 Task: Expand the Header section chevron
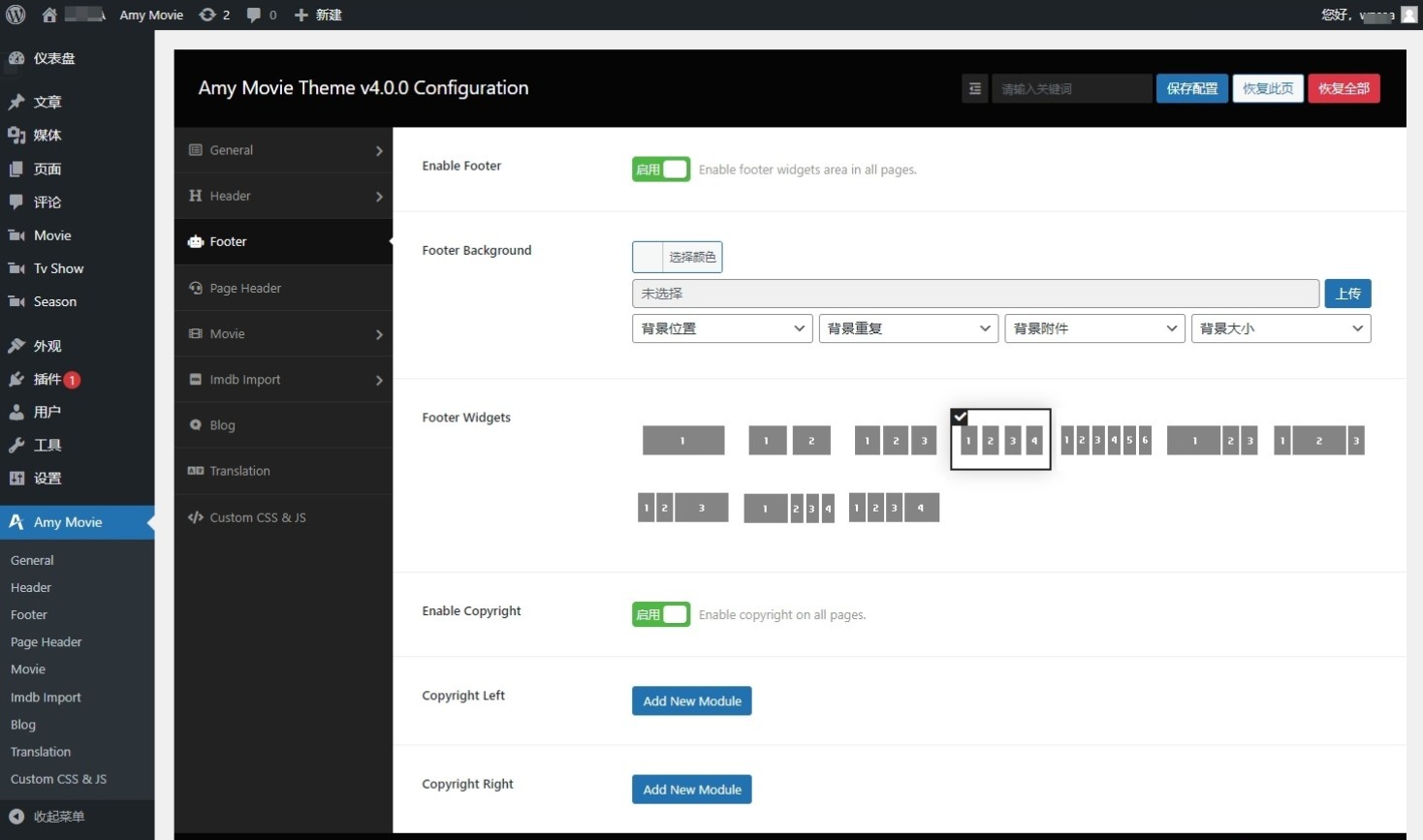click(379, 197)
